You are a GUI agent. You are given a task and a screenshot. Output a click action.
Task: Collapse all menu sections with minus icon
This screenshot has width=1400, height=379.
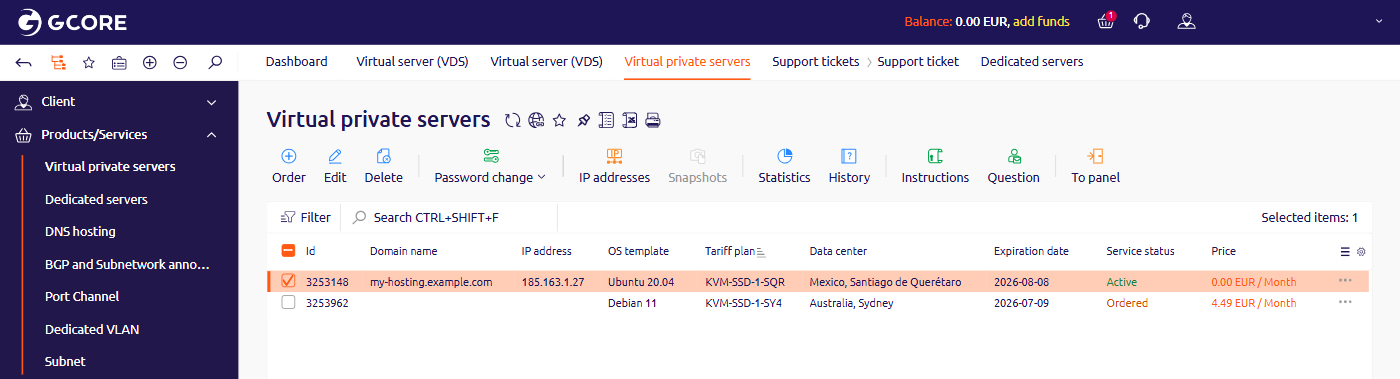[x=180, y=62]
